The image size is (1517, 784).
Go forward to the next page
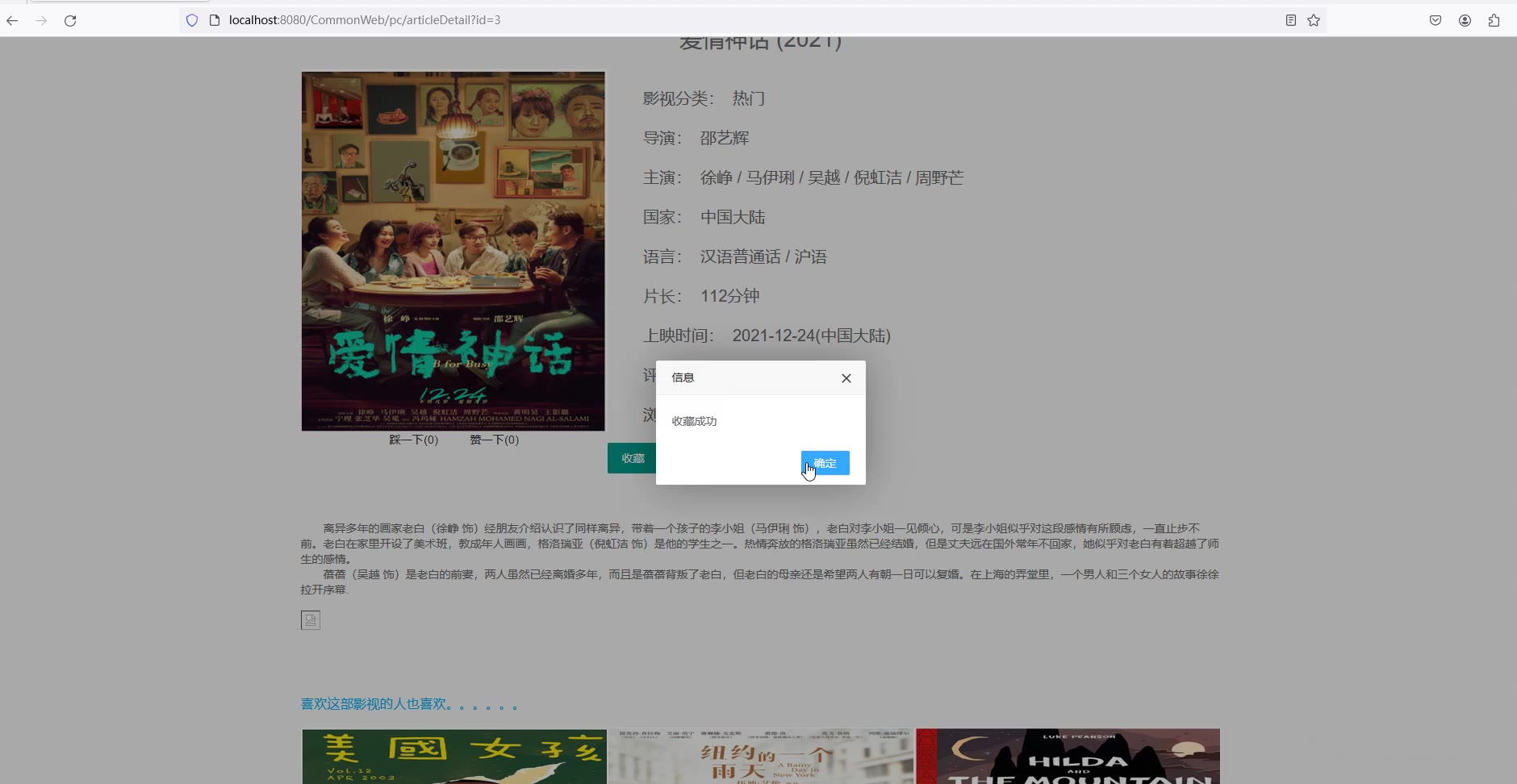coord(41,20)
